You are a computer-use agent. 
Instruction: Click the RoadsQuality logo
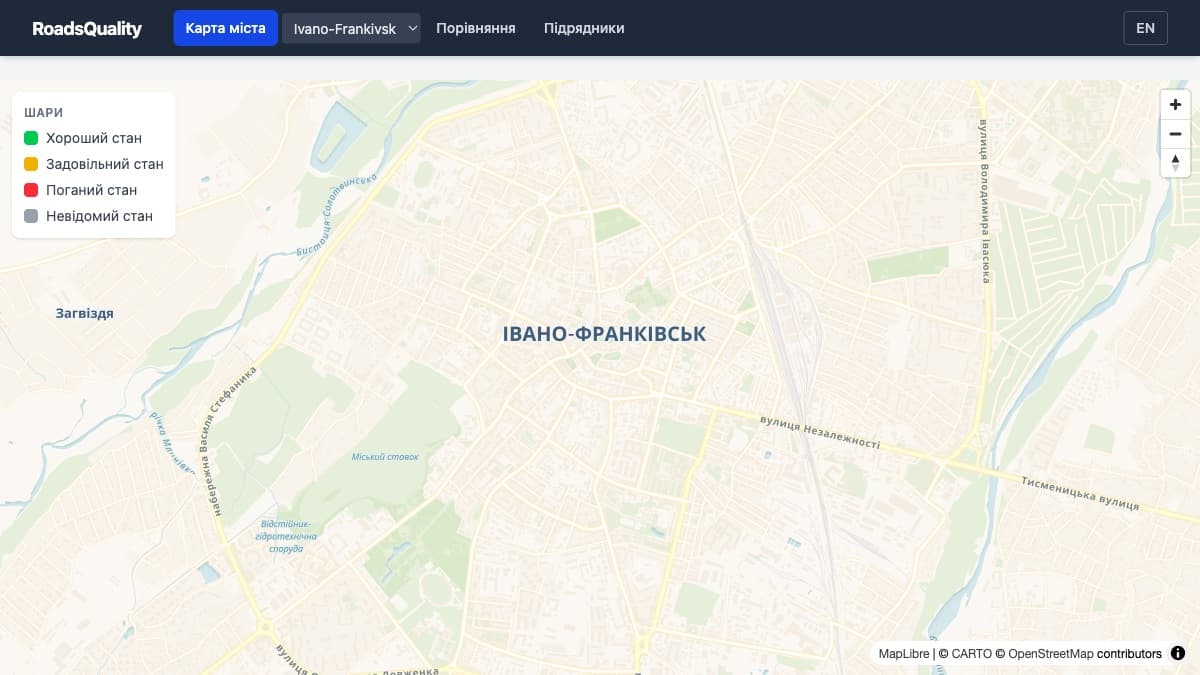[87, 28]
